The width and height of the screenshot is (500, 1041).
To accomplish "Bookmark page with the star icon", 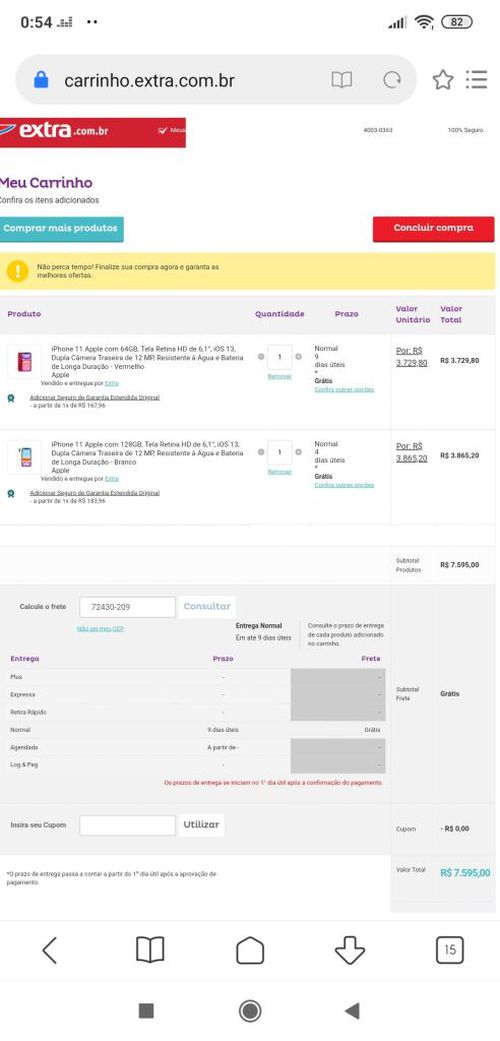I will (x=443, y=80).
